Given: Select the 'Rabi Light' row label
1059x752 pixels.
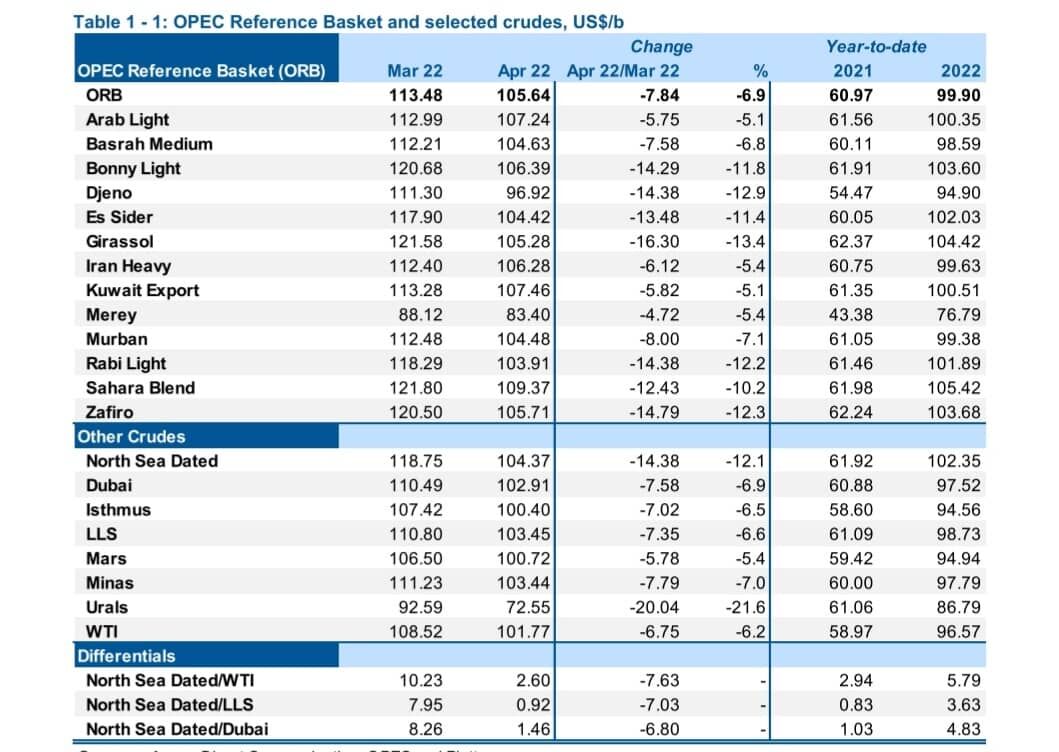Looking at the screenshot, I should coord(126,364).
